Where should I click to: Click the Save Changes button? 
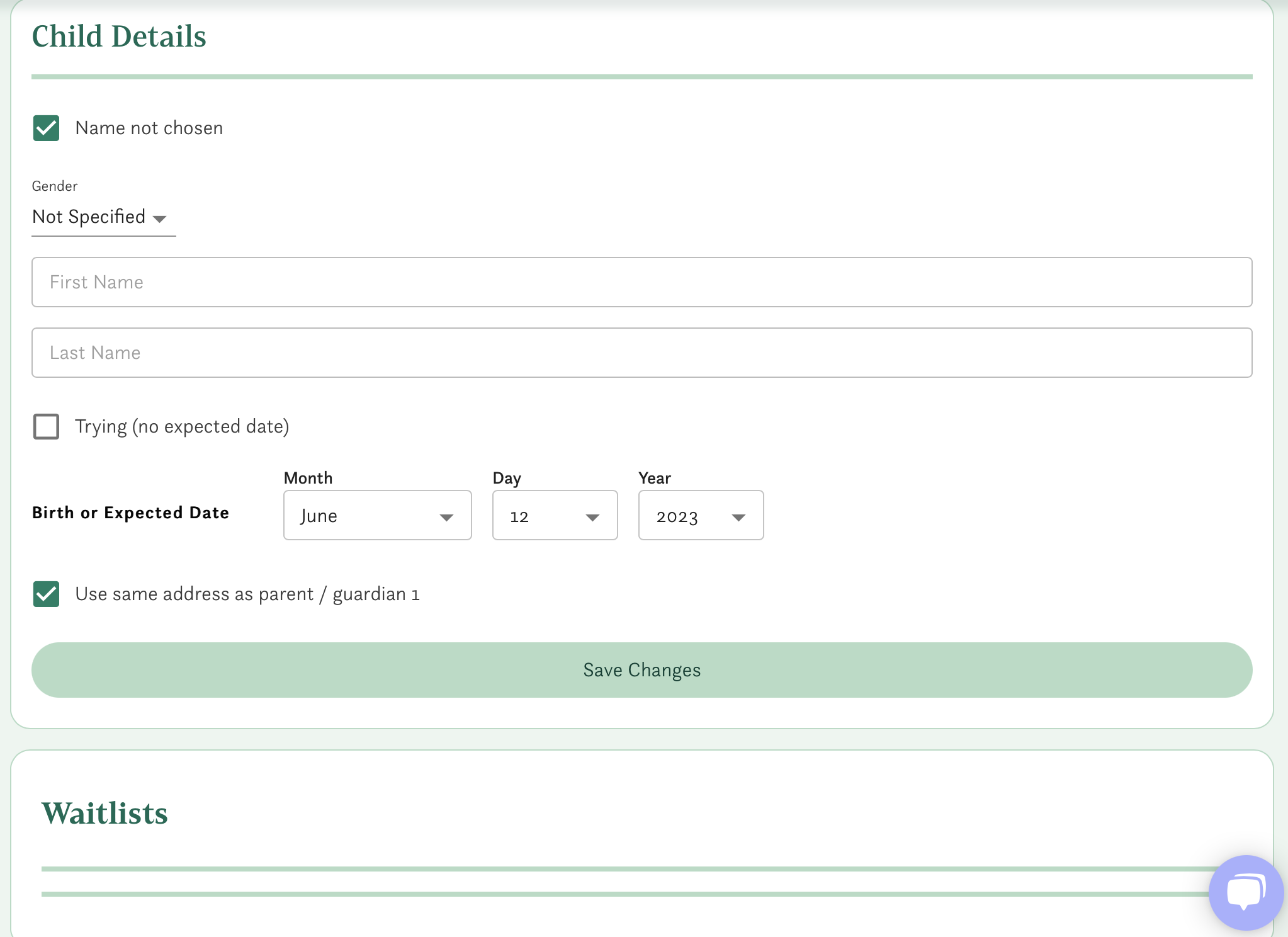(x=642, y=670)
